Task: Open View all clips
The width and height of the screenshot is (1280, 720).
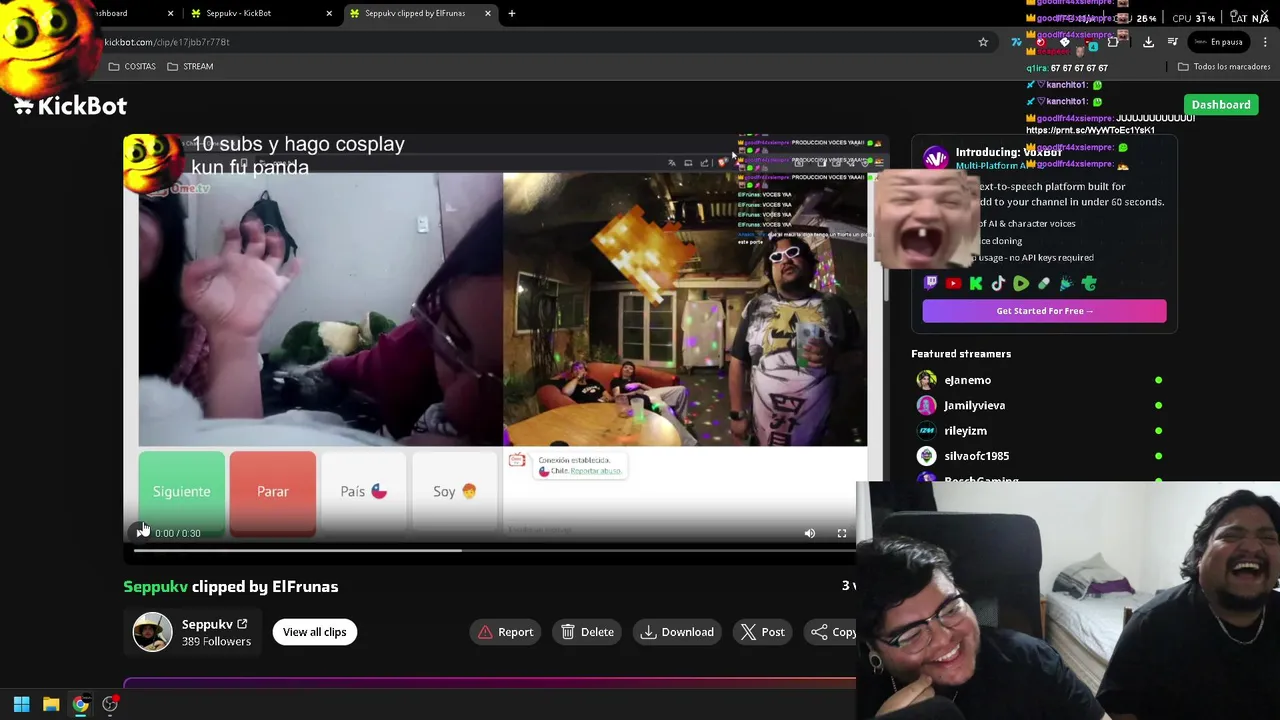Action: point(314,632)
